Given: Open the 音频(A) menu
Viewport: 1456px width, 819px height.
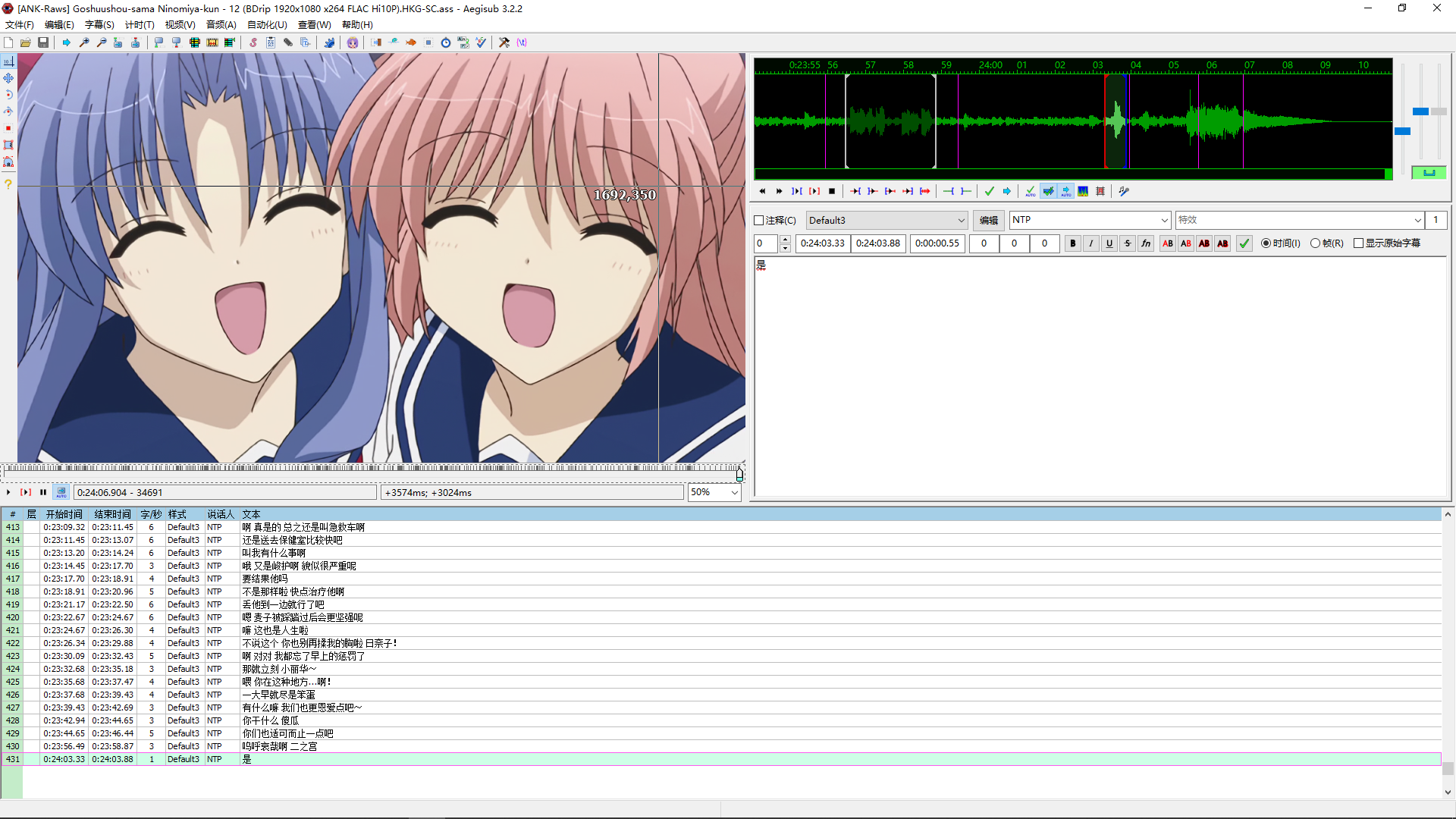Looking at the screenshot, I should coord(221,25).
